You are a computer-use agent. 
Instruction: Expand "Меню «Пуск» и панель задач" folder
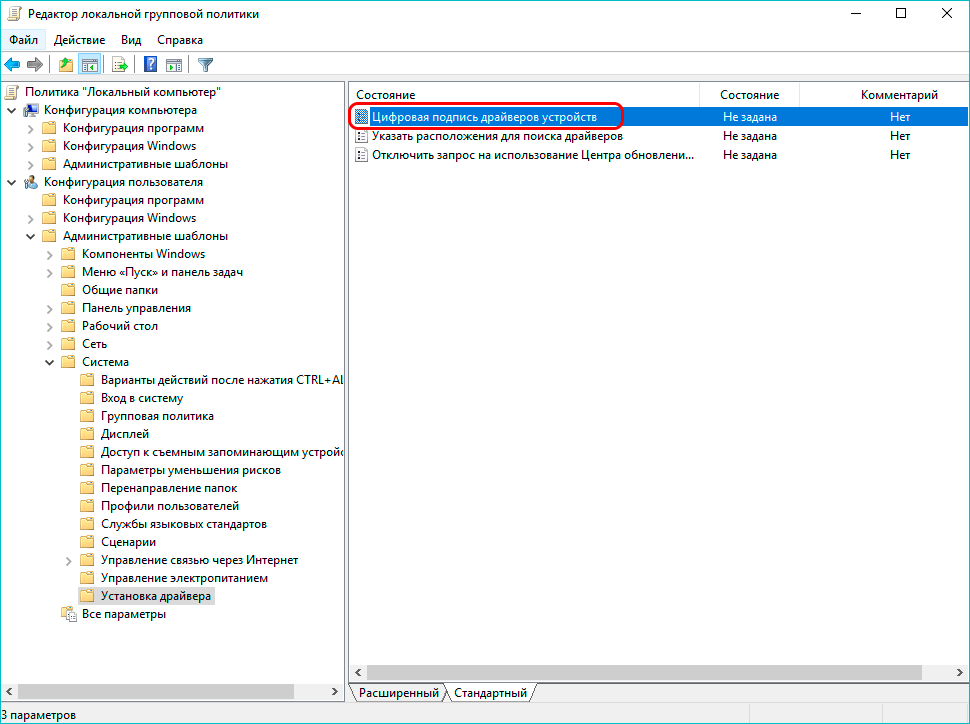[x=50, y=272]
